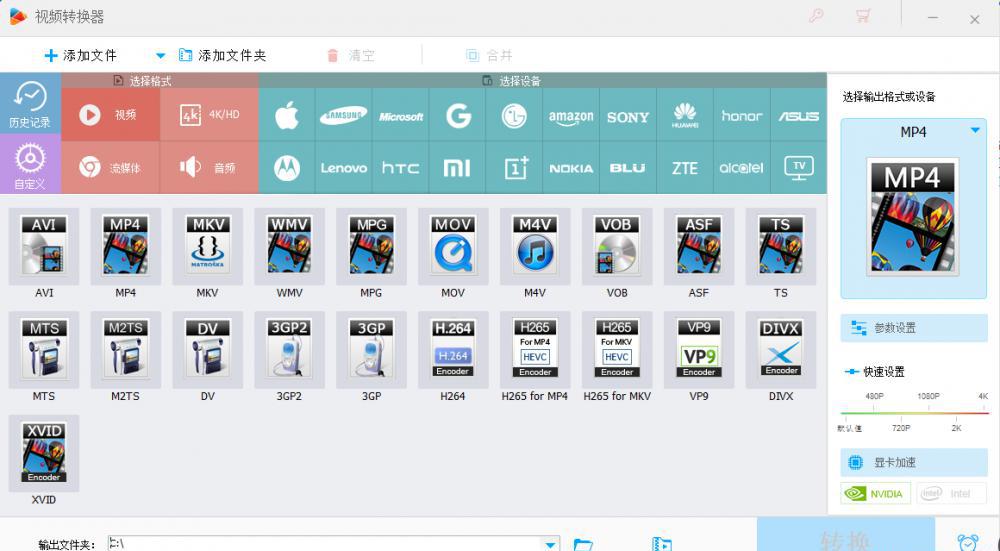
Task: Select the ASF format icon
Action: tap(698, 246)
